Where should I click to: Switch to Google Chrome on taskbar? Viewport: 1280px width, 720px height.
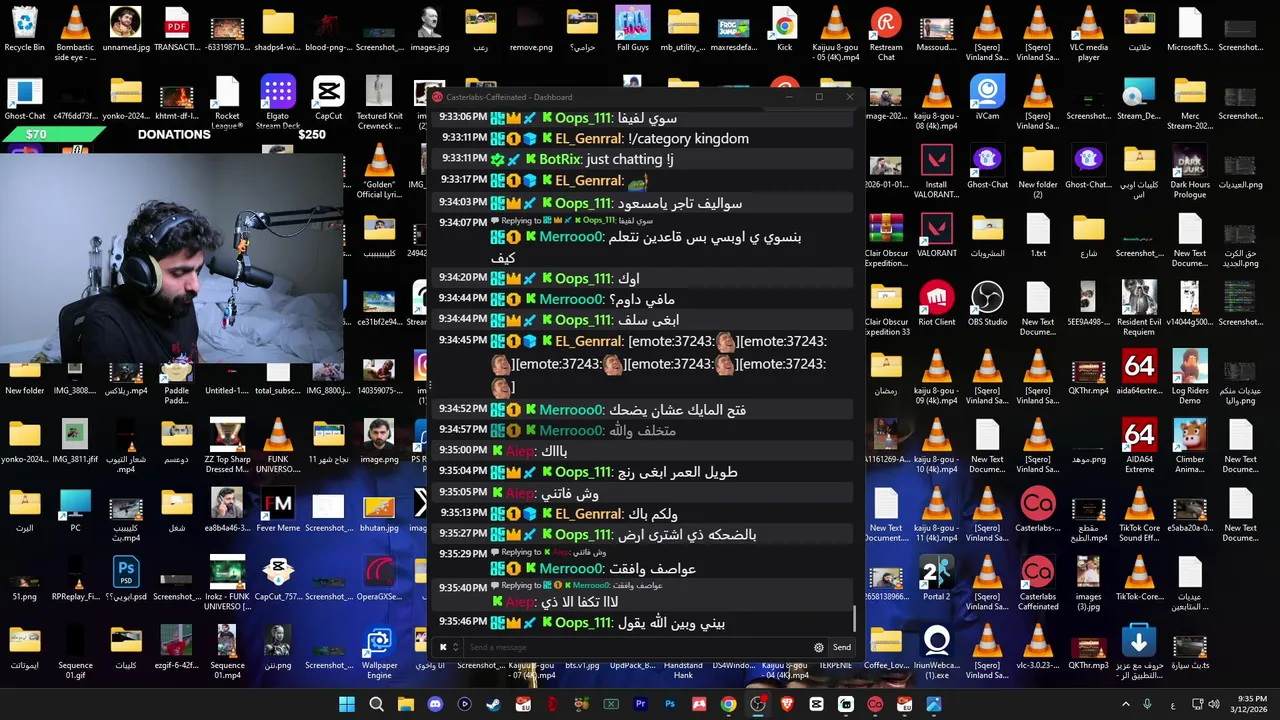(728, 704)
